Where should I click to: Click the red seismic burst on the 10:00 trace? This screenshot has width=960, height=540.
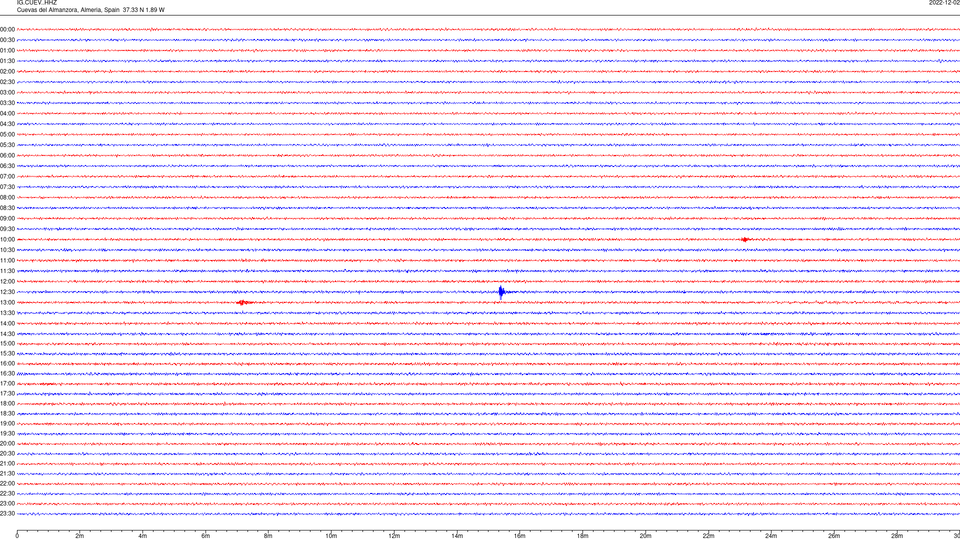pos(744,239)
